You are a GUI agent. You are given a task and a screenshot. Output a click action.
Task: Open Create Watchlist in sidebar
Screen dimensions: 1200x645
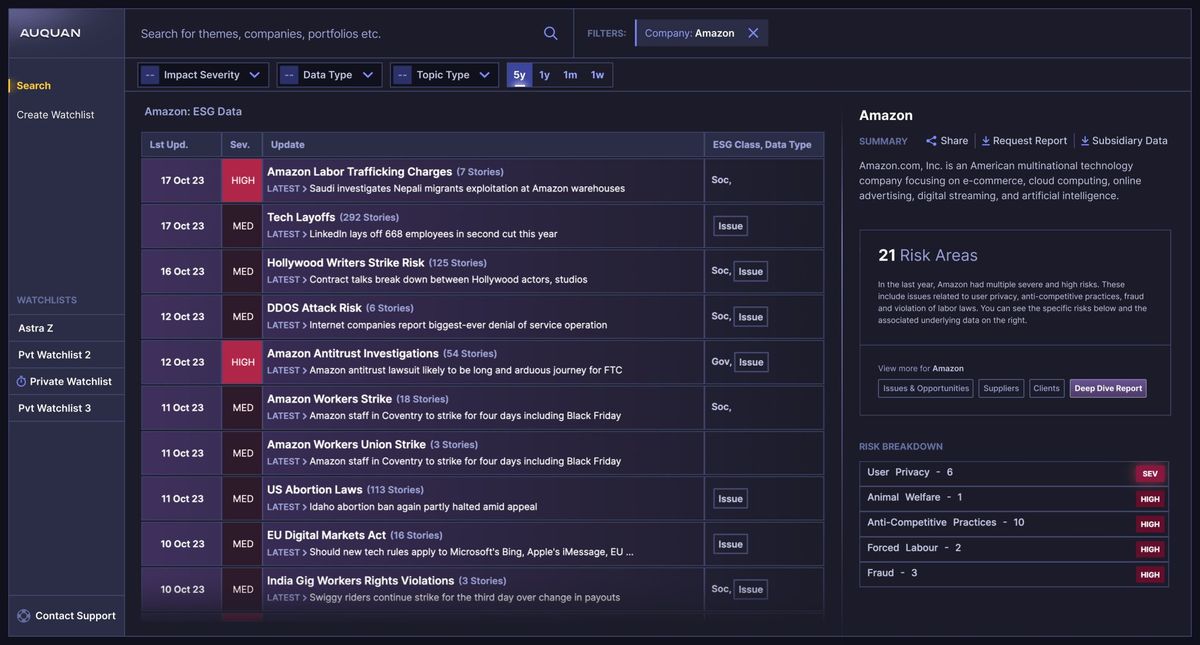(55, 115)
